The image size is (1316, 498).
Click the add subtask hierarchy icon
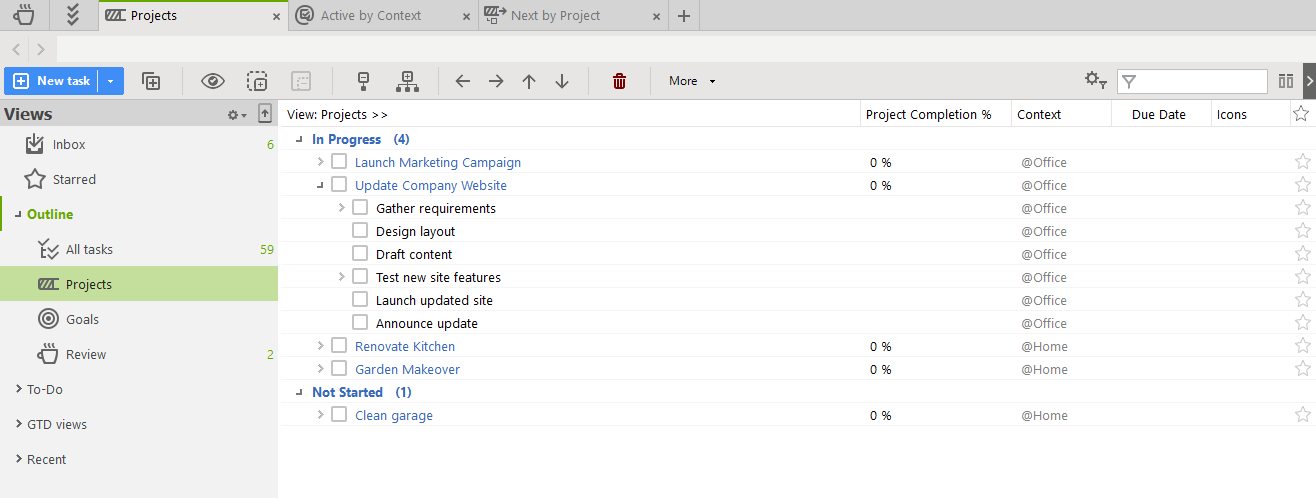[x=407, y=81]
